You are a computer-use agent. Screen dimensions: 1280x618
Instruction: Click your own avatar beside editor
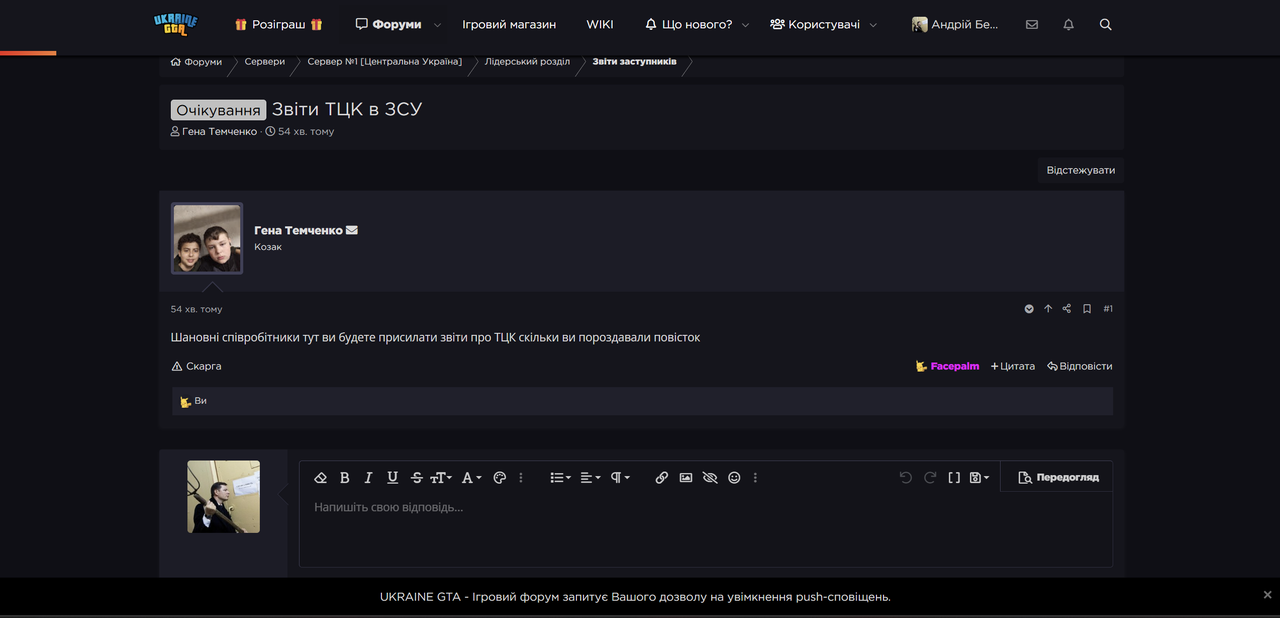pyautogui.click(x=223, y=496)
